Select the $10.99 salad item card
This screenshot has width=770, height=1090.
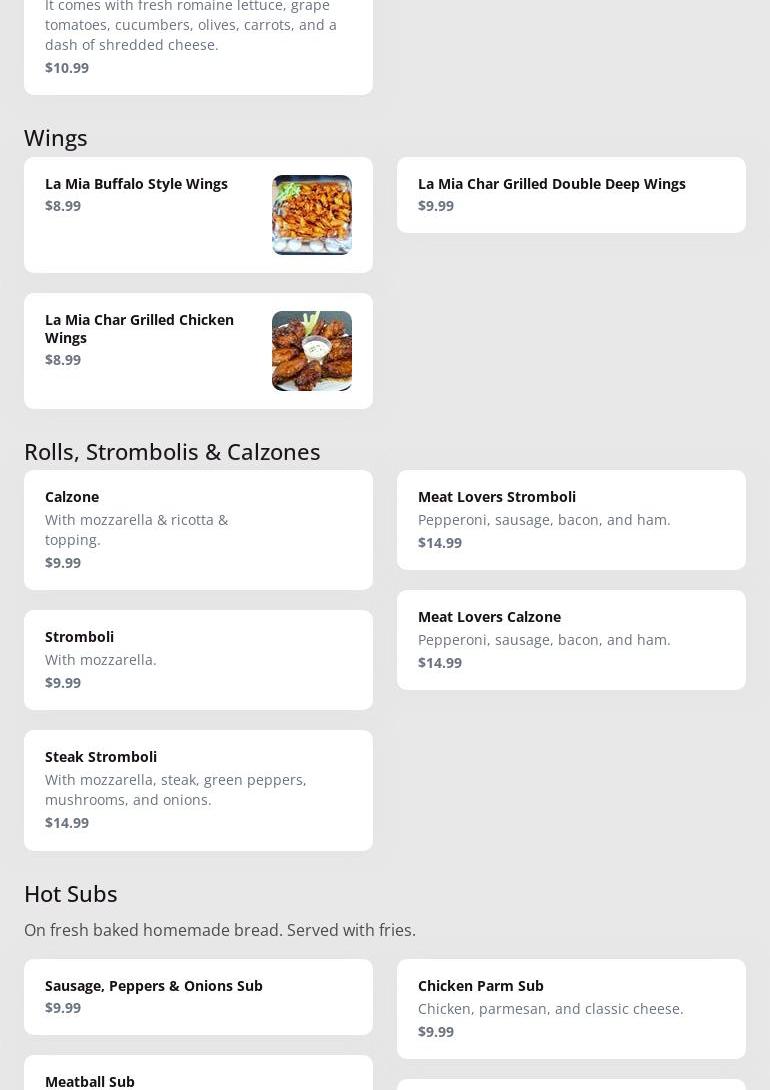(x=198, y=45)
